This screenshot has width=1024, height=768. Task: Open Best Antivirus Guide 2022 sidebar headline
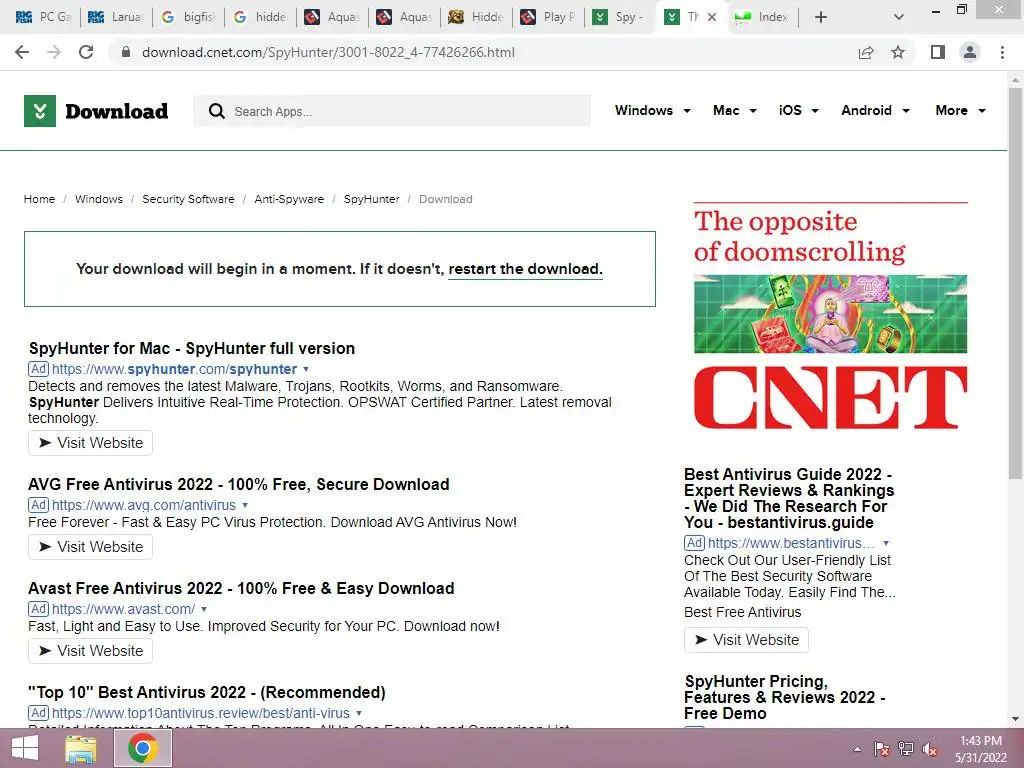[x=789, y=498]
